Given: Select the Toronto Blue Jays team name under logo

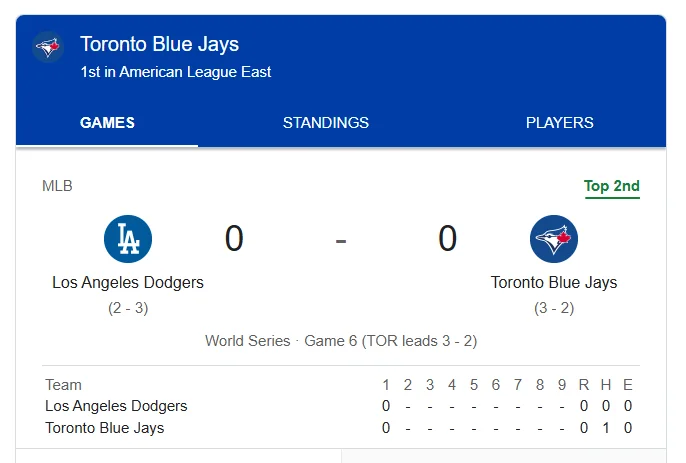Looking at the screenshot, I should [554, 283].
